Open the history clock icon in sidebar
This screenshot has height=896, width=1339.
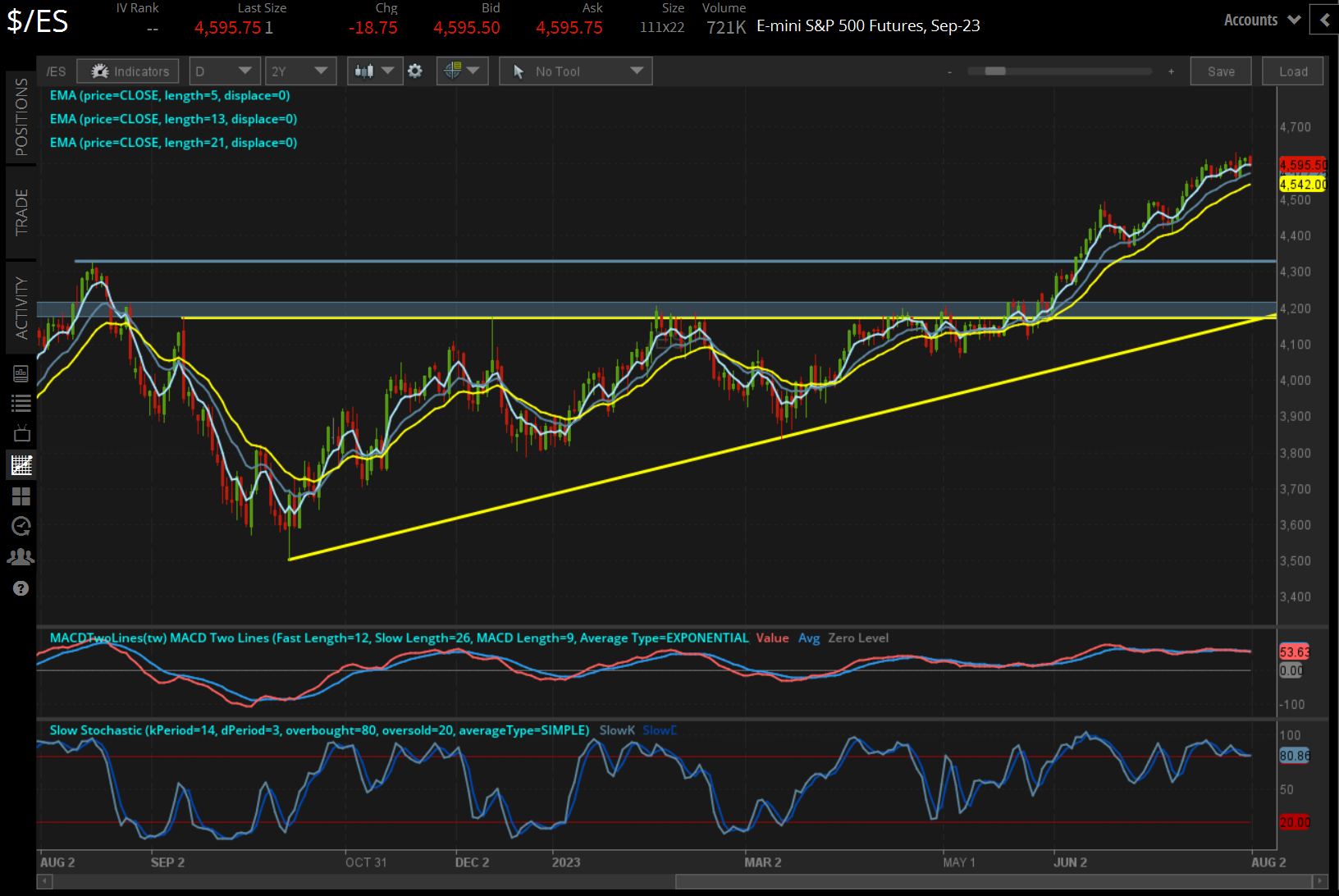[21, 526]
